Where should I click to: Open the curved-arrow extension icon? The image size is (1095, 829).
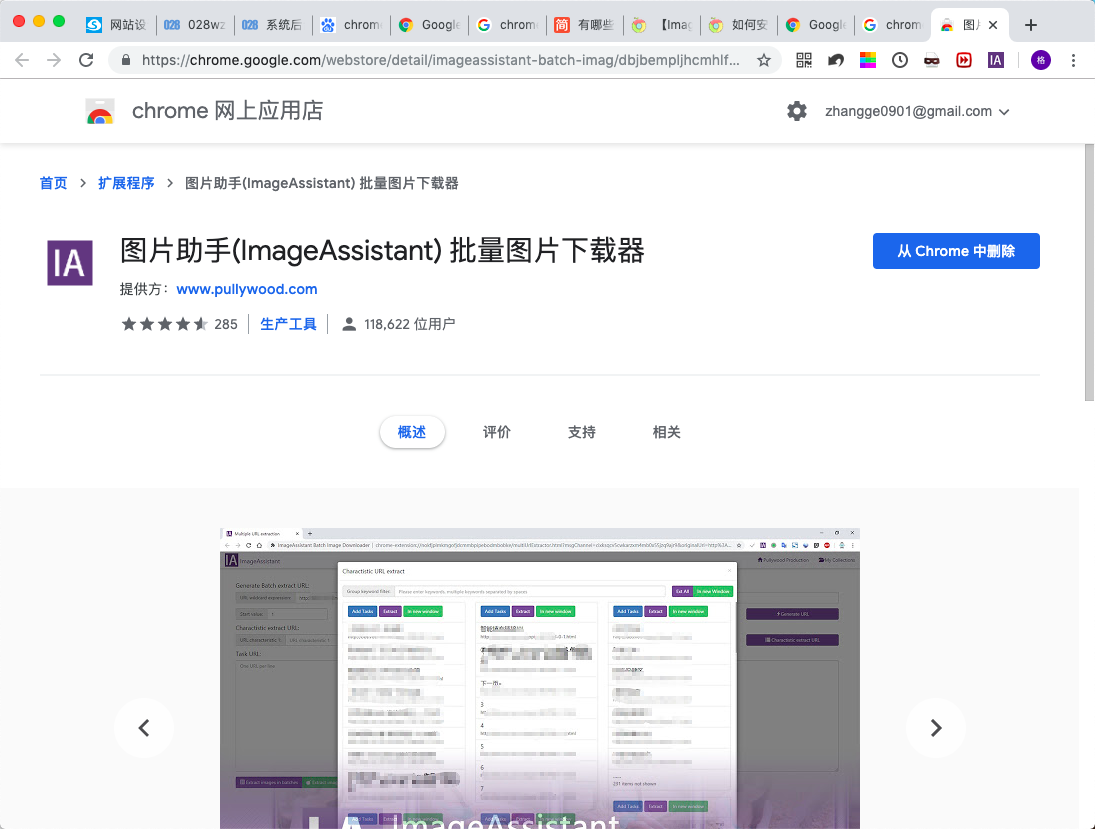click(x=836, y=60)
